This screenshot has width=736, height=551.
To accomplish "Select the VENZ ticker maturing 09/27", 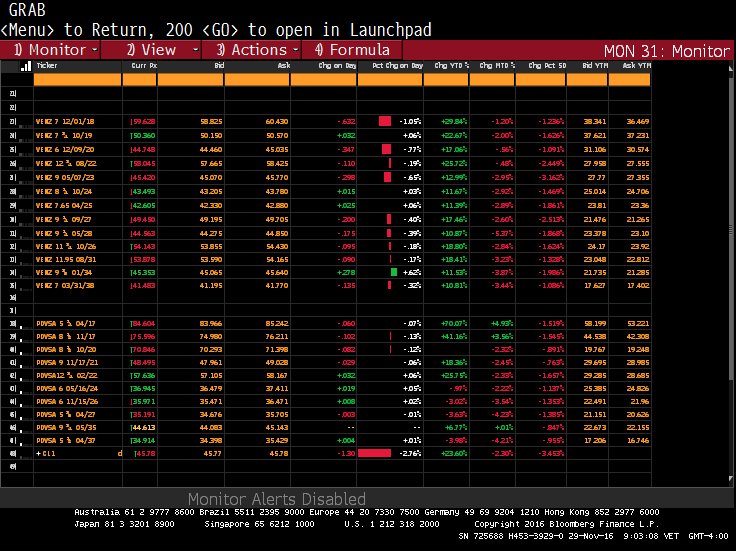I will (64, 220).
